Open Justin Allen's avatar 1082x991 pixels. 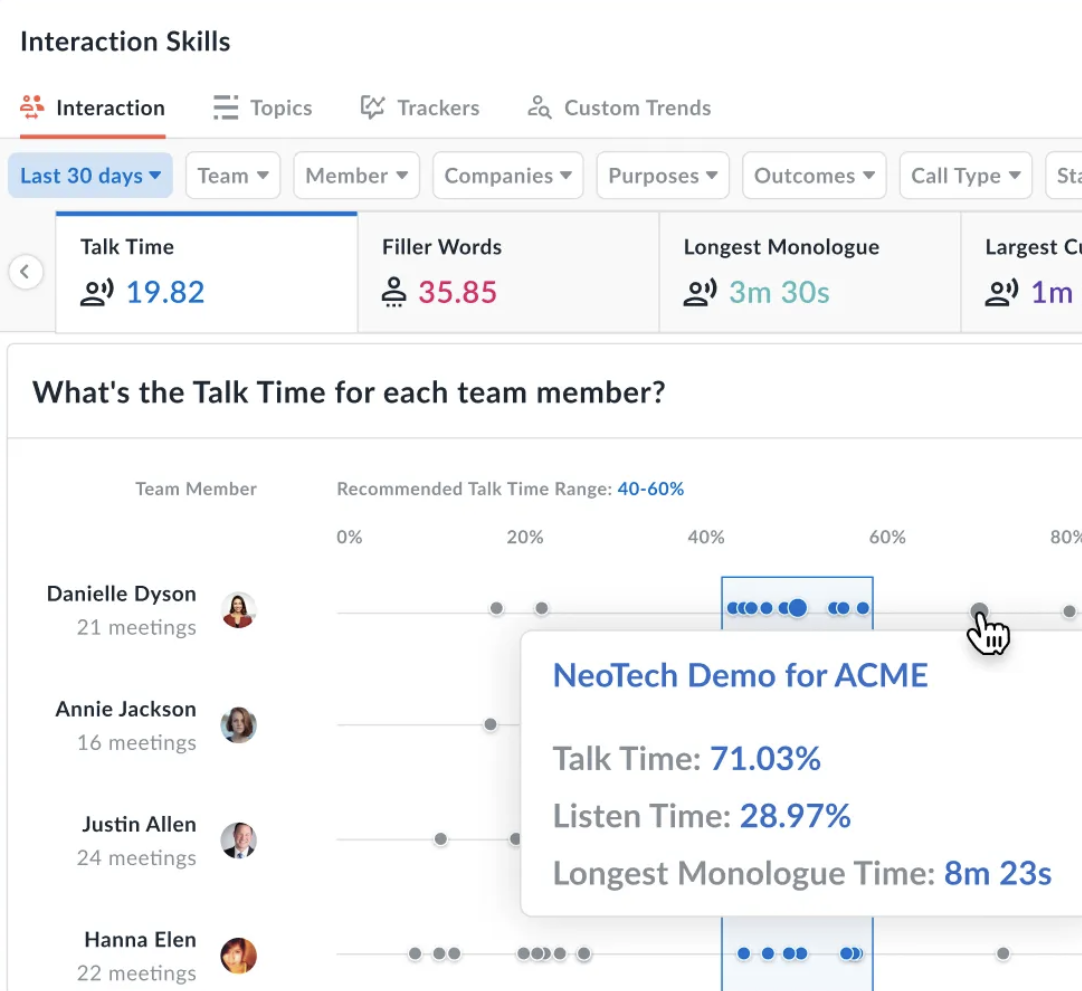(239, 841)
